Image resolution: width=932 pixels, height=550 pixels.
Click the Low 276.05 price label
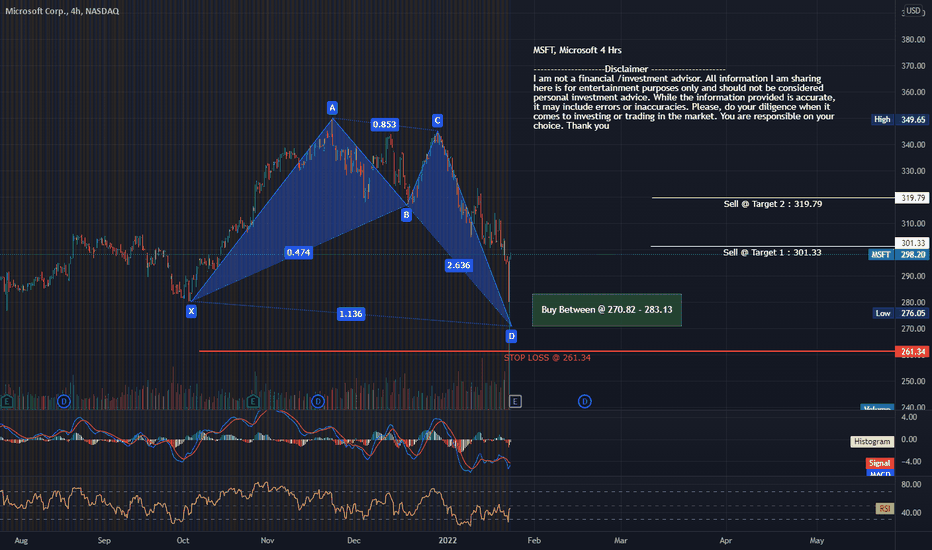[x=900, y=313]
